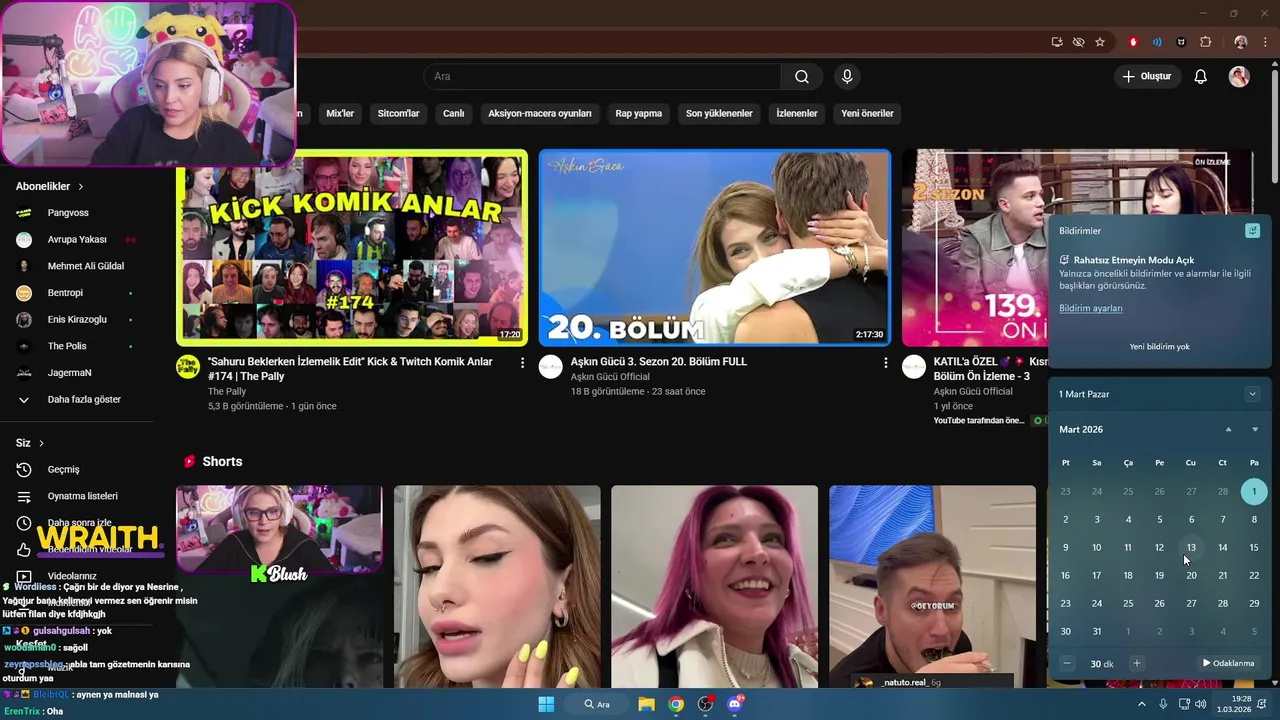This screenshot has width=1280, height=720.
Task: Expand the Abonelikler section chevron
Action: [x=81, y=187]
